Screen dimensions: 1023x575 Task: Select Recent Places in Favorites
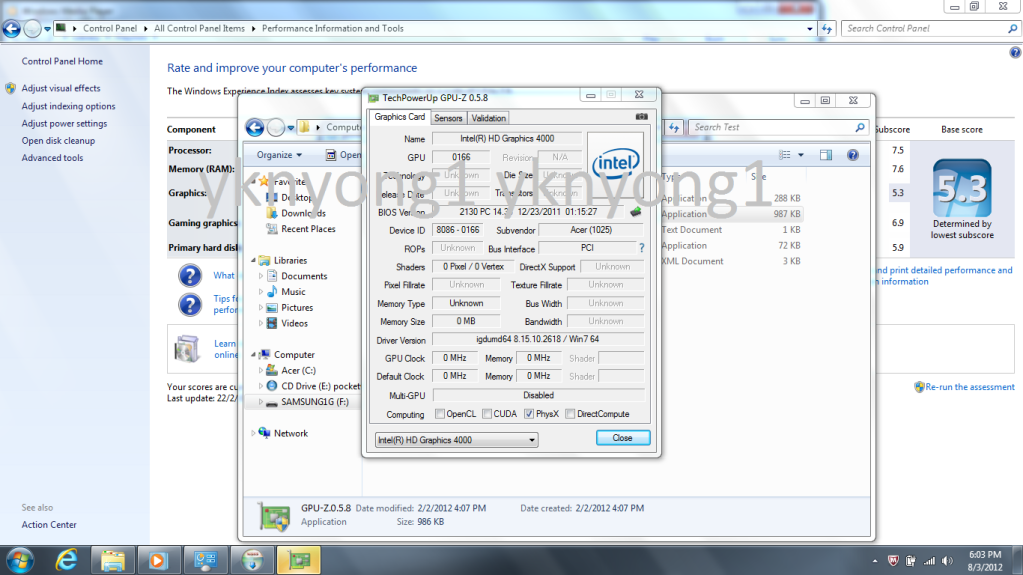click(x=308, y=229)
